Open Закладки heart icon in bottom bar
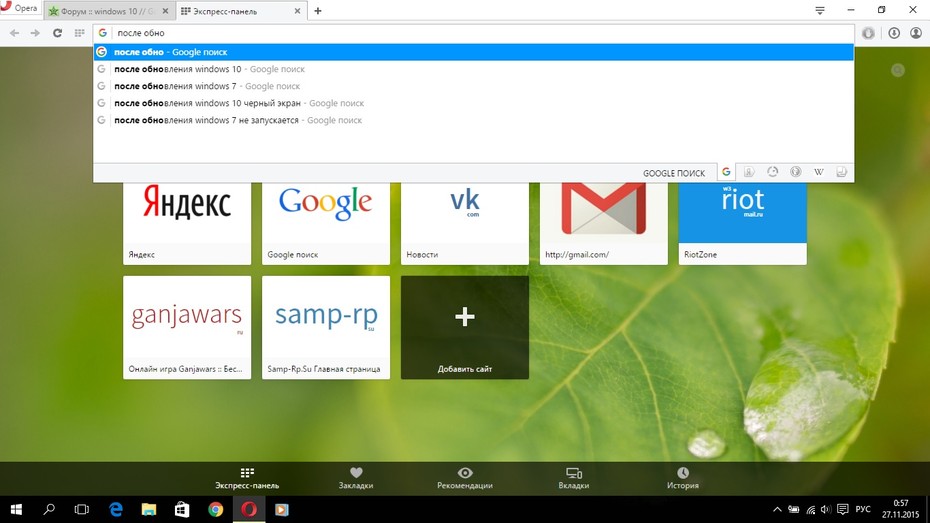 click(356, 478)
